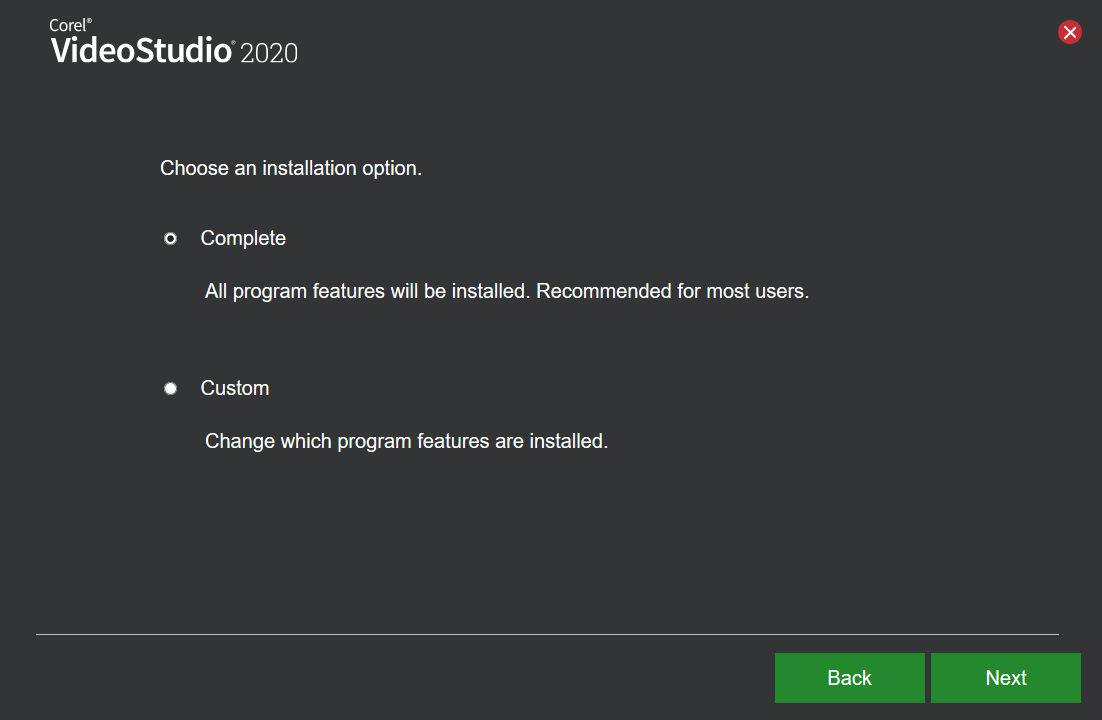Go back with the Back button
The width and height of the screenshot is (1102, 720).
[850, 678]
